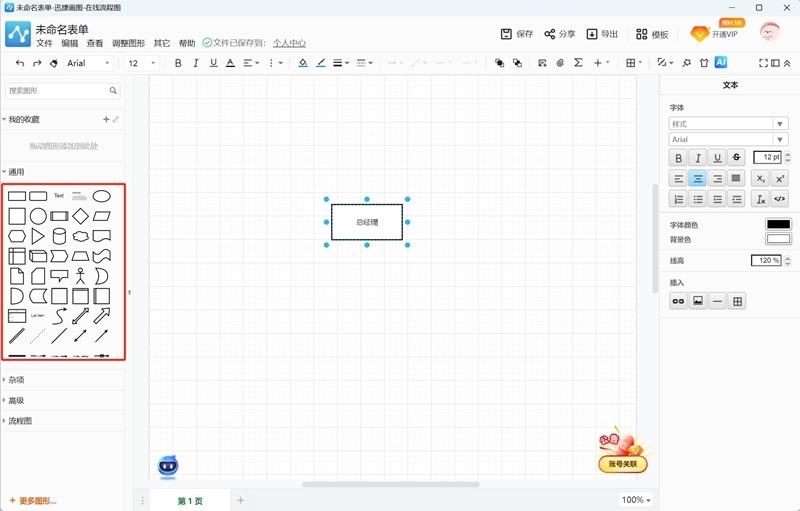The height and width of the screenshot is (511, 800).
Task: Select the ellipse shape in General palette
Action: [102, 196]
